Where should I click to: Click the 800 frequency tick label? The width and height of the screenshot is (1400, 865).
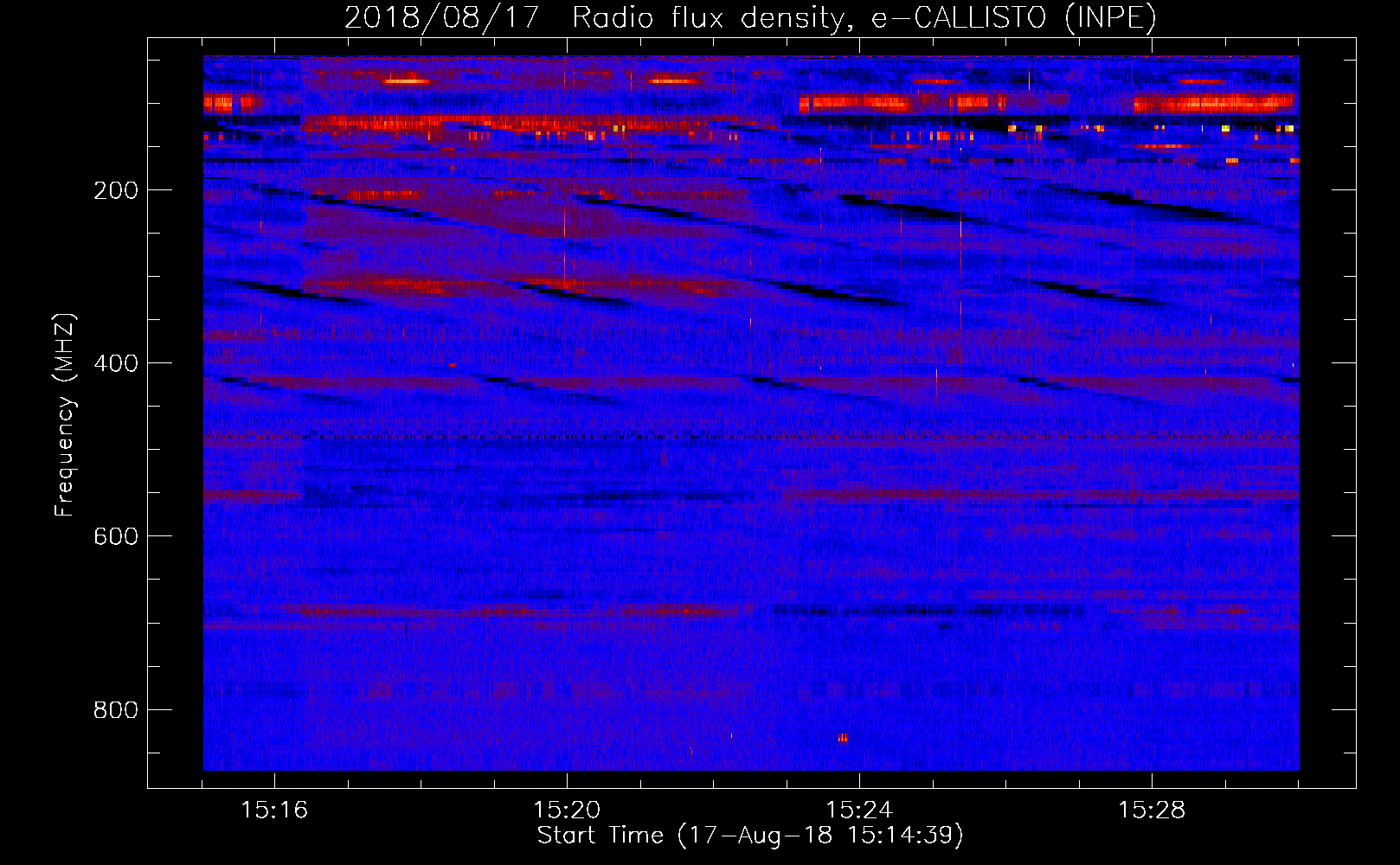pyautogui.click(x=116, y=710)
